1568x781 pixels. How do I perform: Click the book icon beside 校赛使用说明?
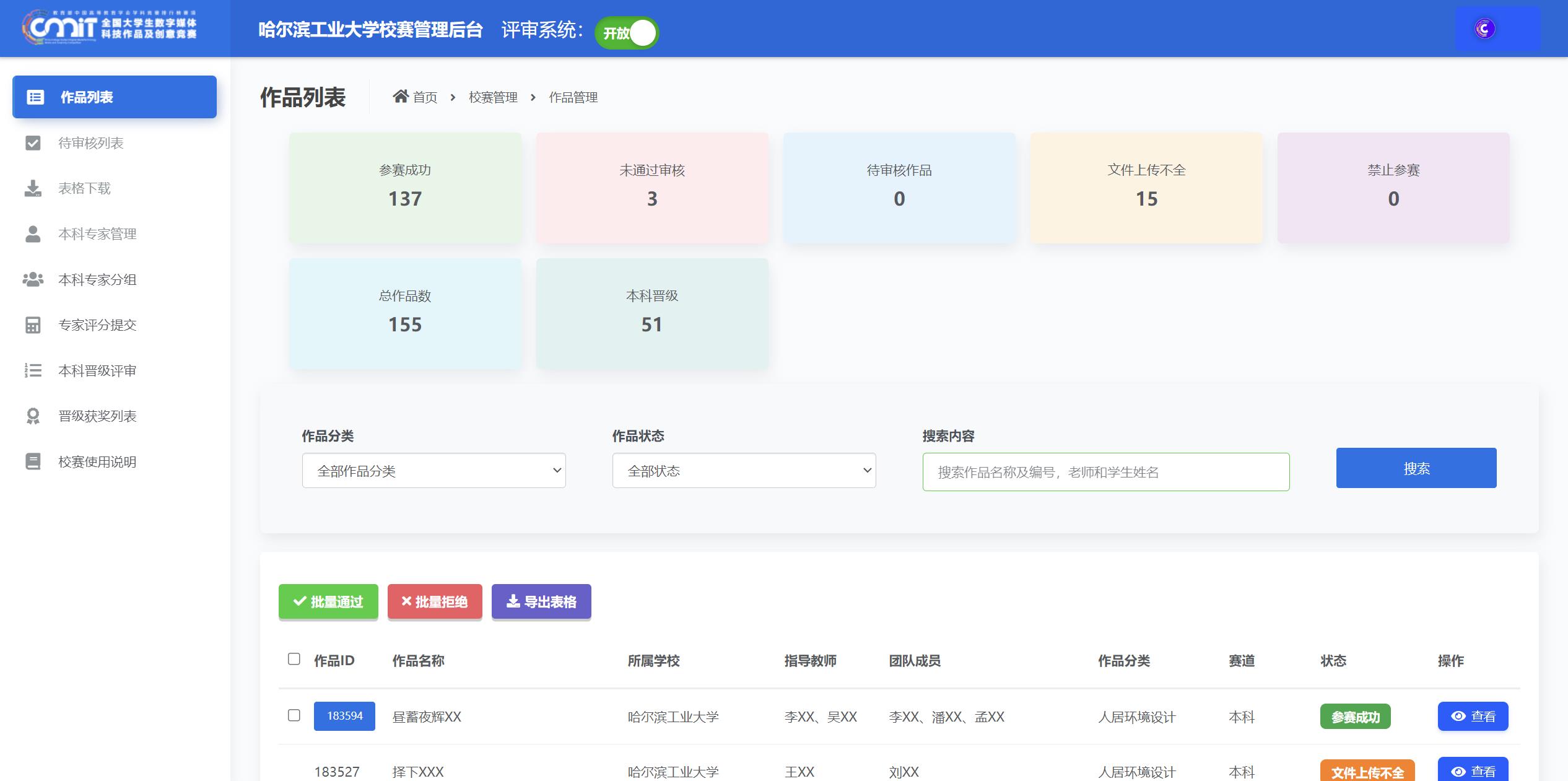point(33,461)
